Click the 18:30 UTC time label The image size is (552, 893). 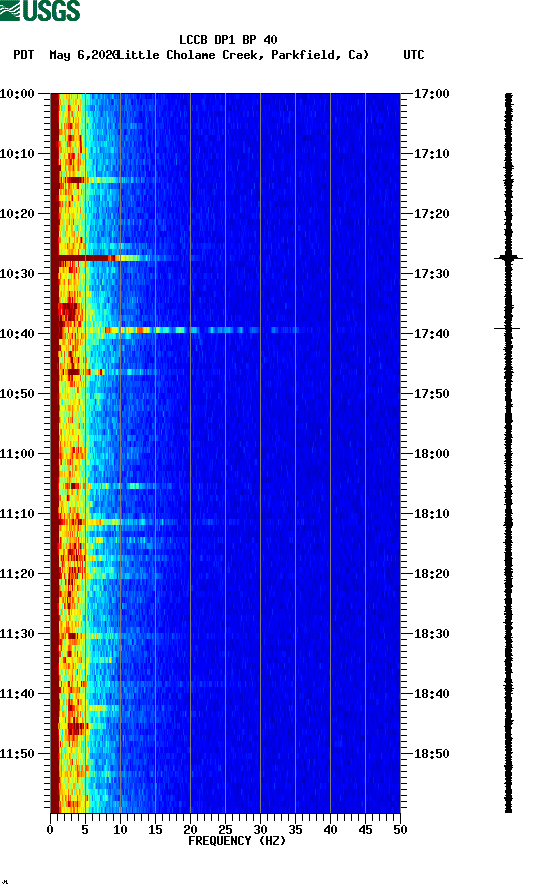click(432, 634)
